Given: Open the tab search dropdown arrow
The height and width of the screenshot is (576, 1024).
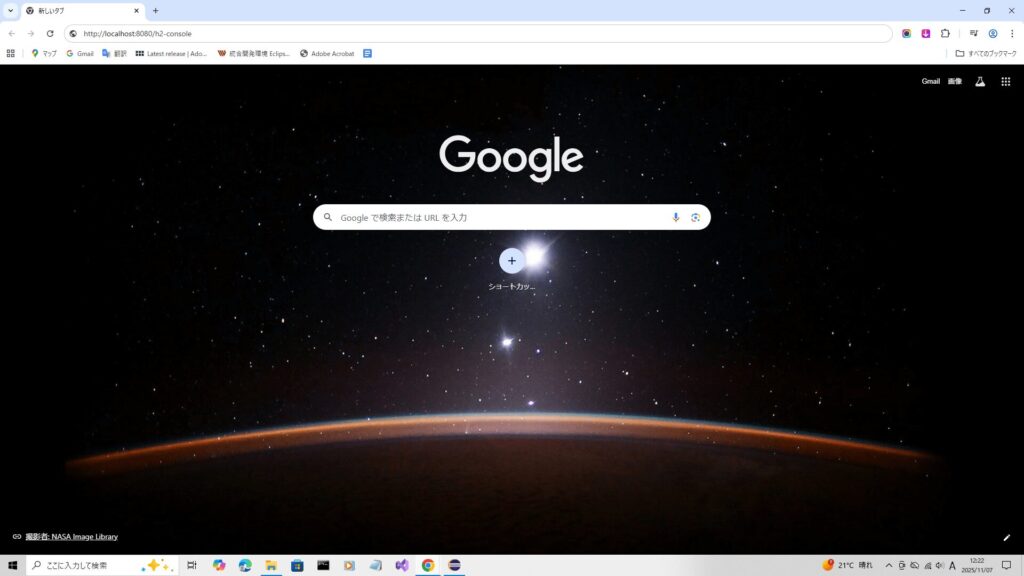Looking at the screenshot, I should (x=10, y=10).
